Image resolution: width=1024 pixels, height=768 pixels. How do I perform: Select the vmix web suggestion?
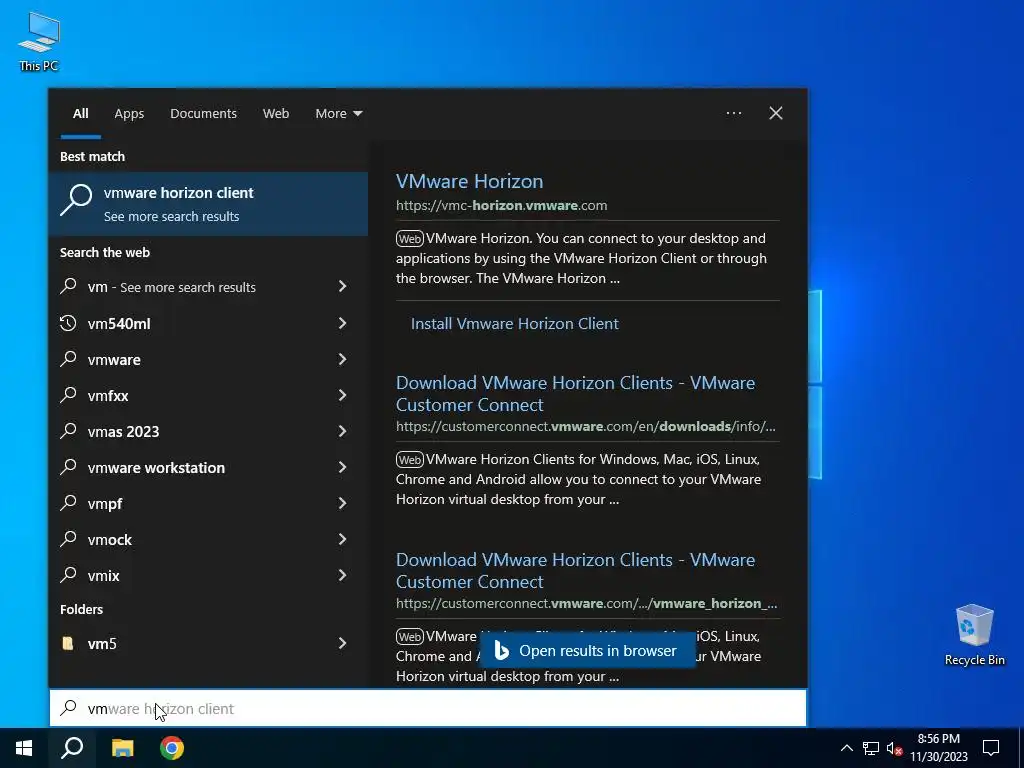coord(208,575)
